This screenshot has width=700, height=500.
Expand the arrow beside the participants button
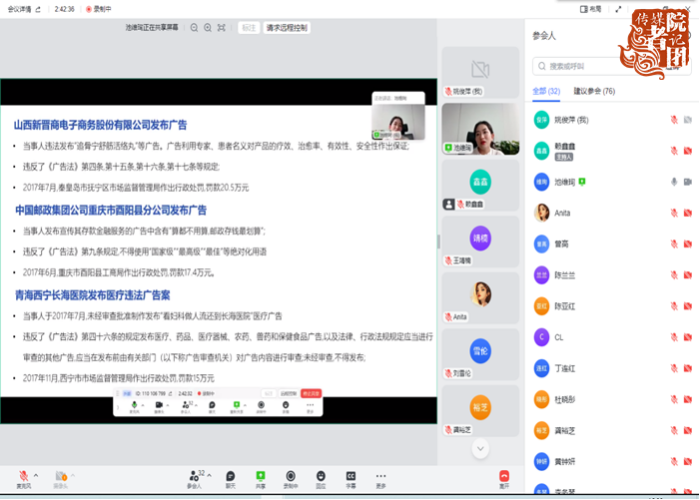(209, 475)
